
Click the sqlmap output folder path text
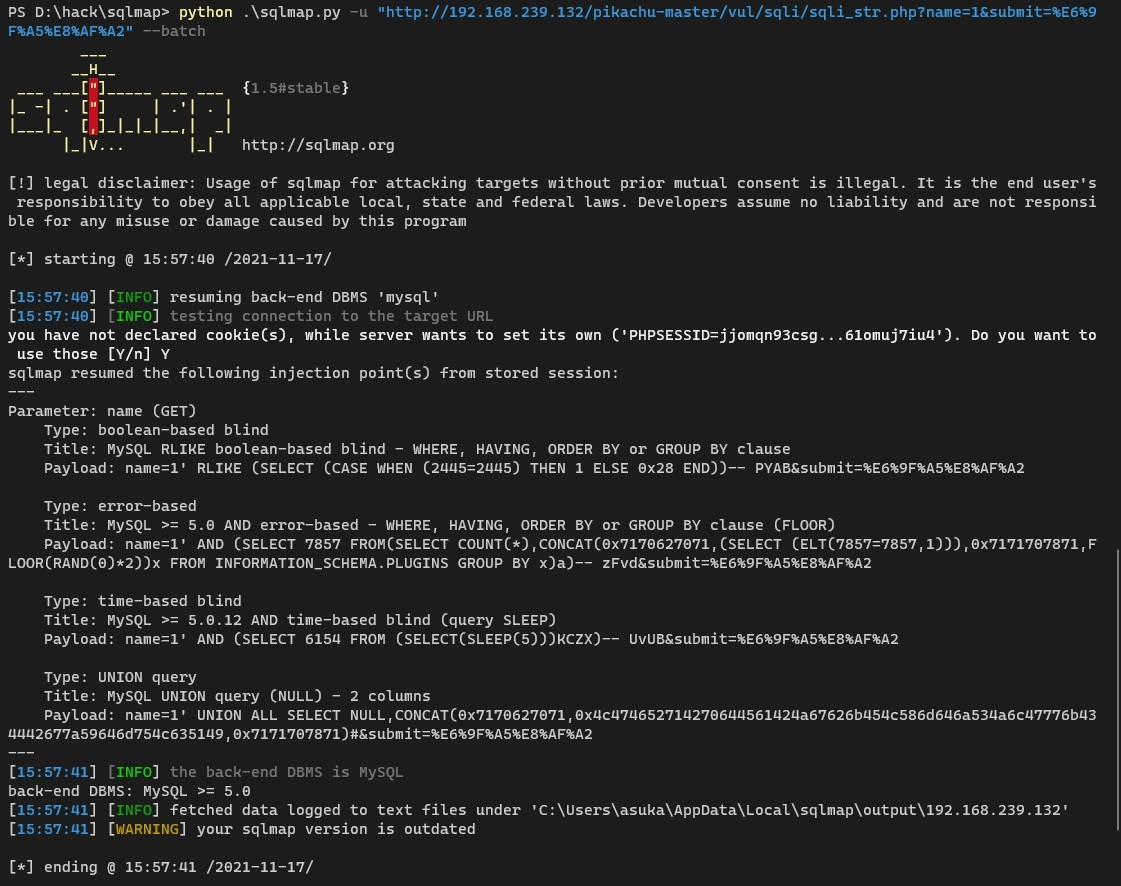[x=799, y=810]
